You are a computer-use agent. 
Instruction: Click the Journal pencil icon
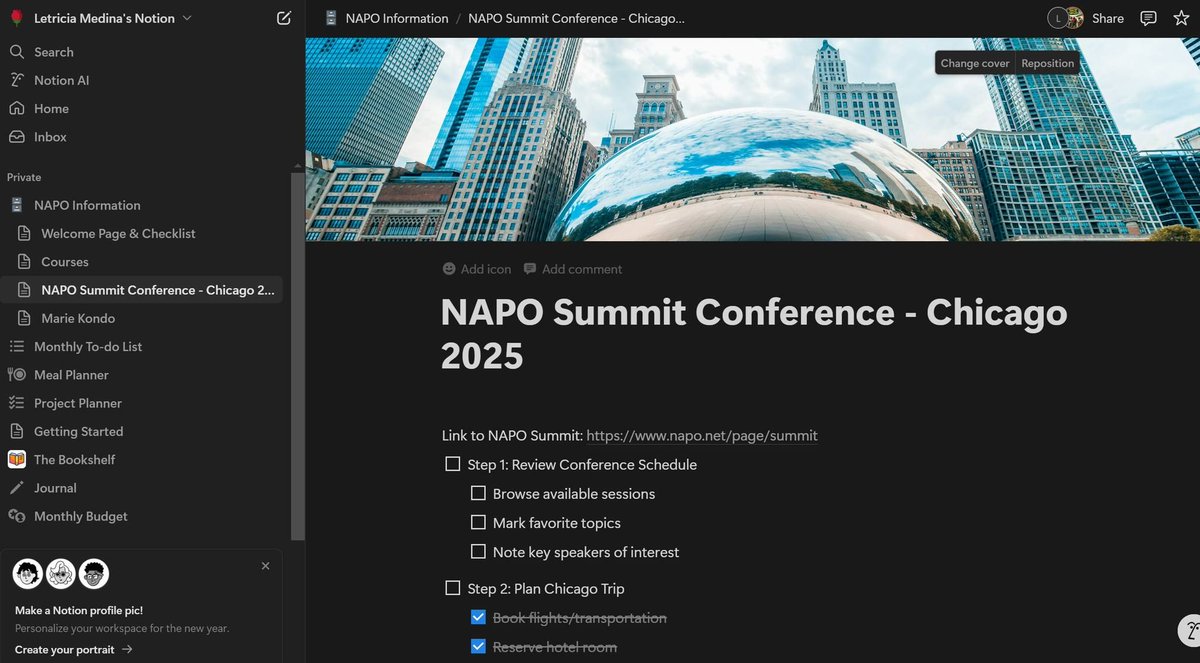point(16,488)
